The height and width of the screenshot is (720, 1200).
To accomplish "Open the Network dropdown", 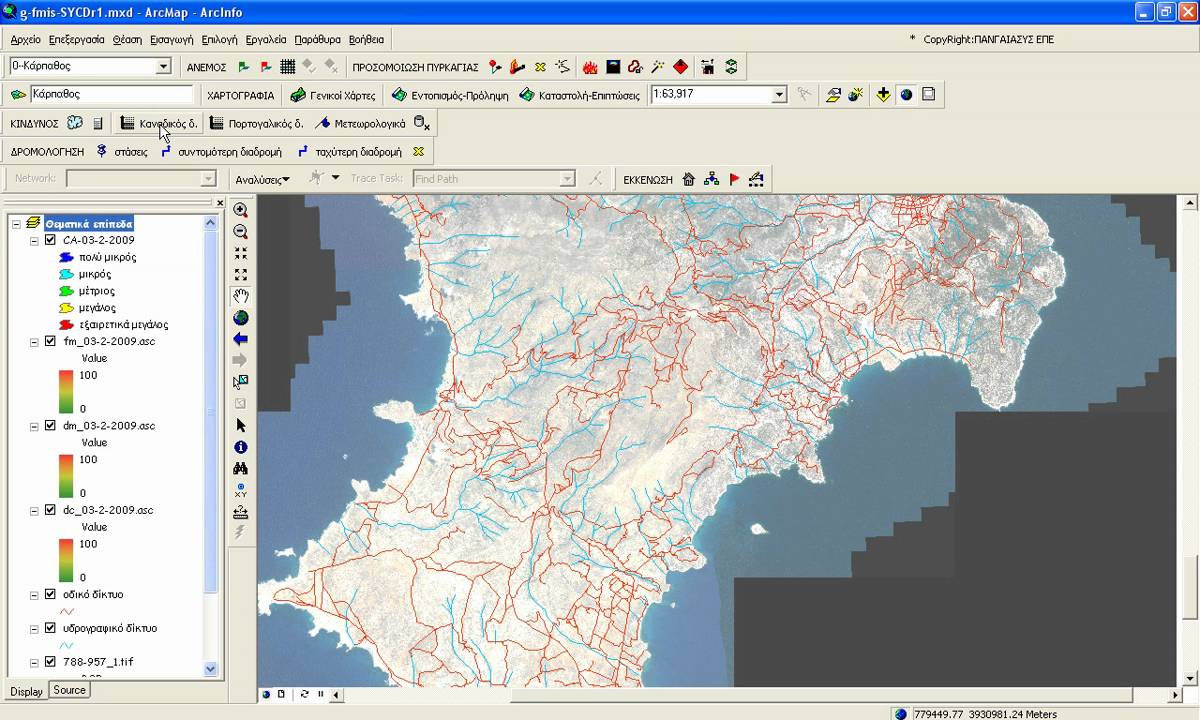I will click(208, 179).
